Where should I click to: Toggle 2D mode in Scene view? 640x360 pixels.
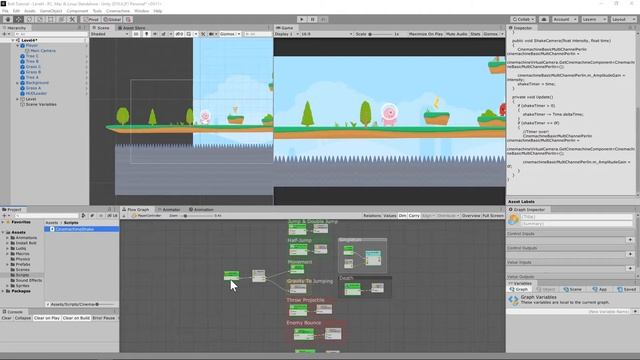[x=136, y=34]
